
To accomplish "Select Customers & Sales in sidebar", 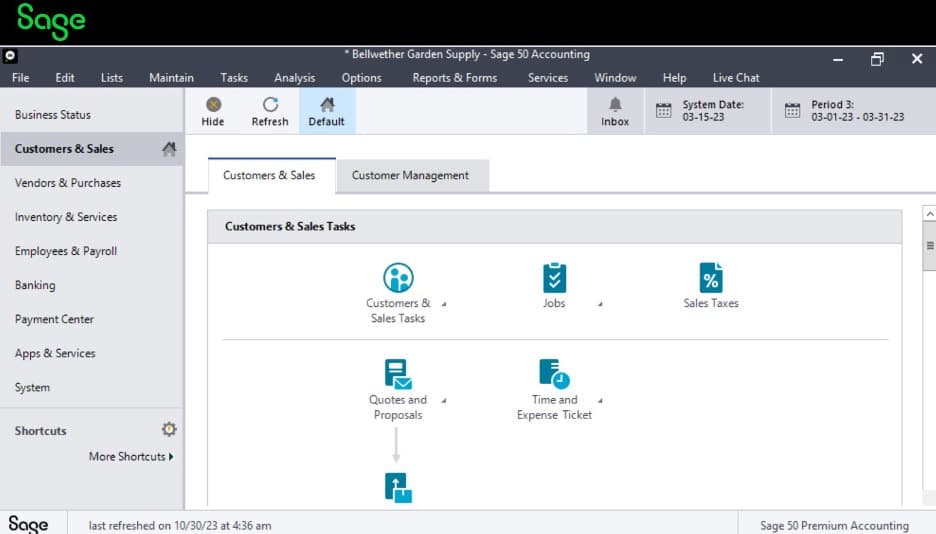I will pos(92,149).
